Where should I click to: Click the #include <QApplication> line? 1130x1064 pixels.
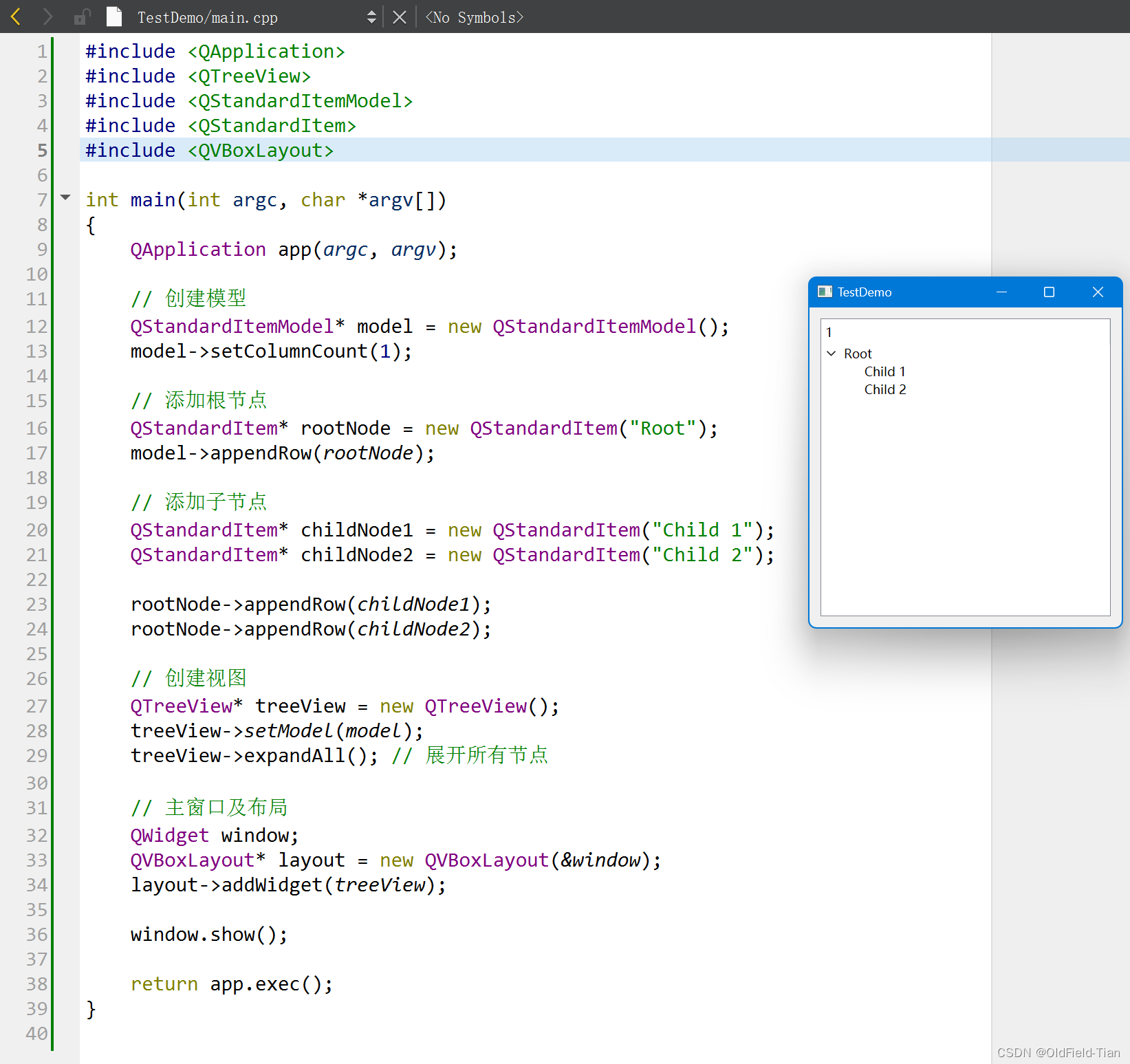click(x=215, y=52)
